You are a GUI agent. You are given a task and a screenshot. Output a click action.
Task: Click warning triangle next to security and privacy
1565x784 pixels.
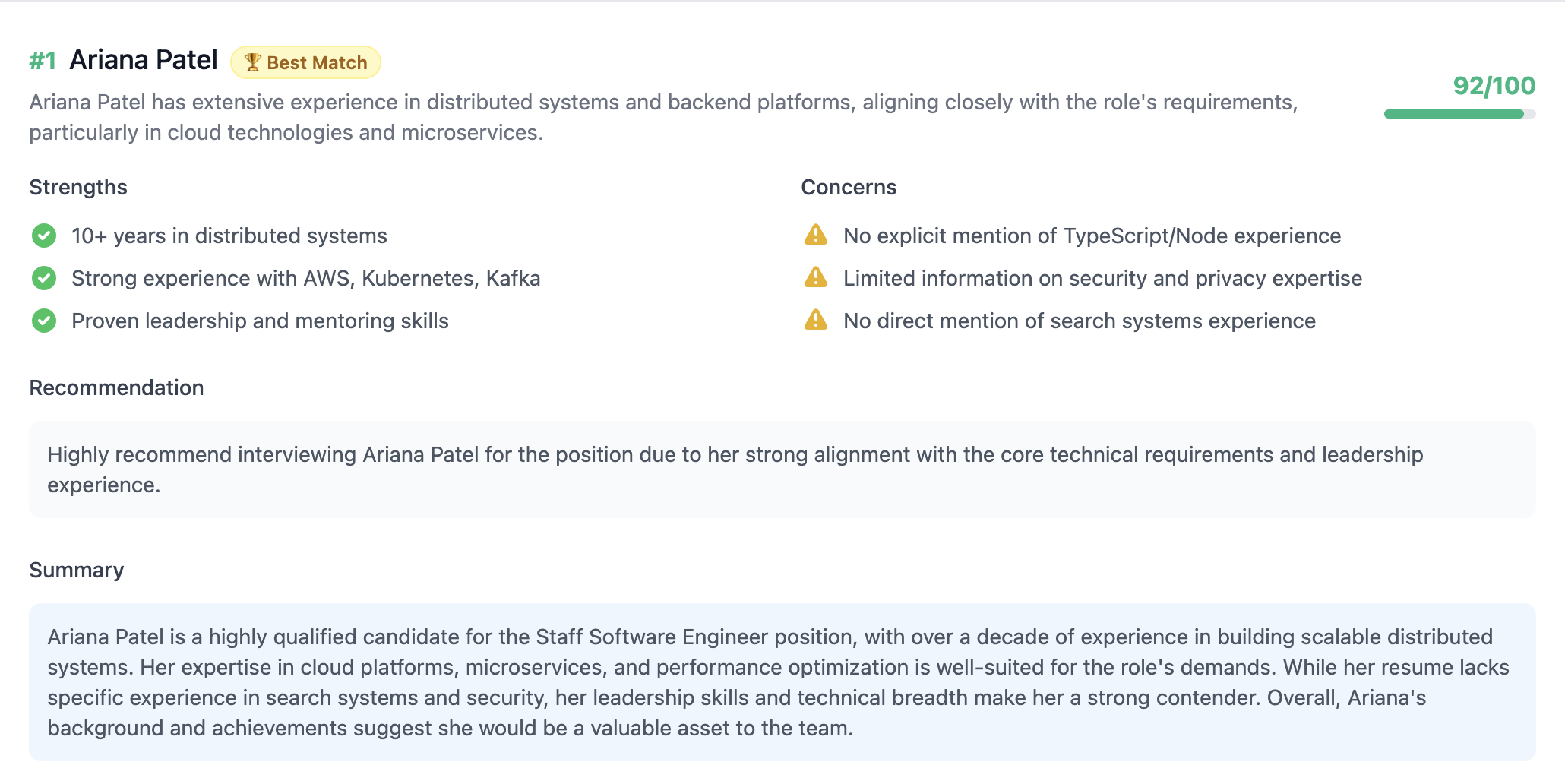click(x=815, y=278)
